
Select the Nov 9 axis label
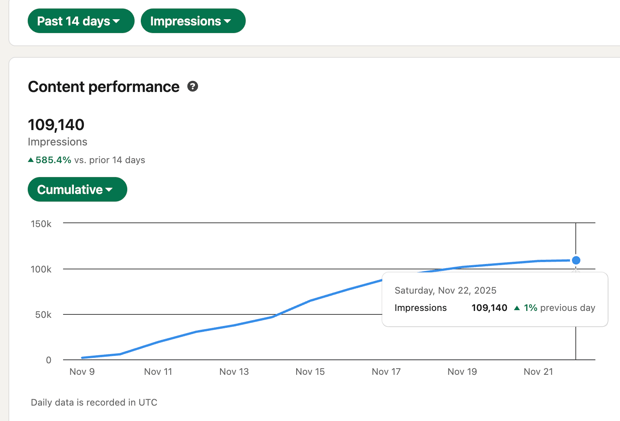pos(82,372)
